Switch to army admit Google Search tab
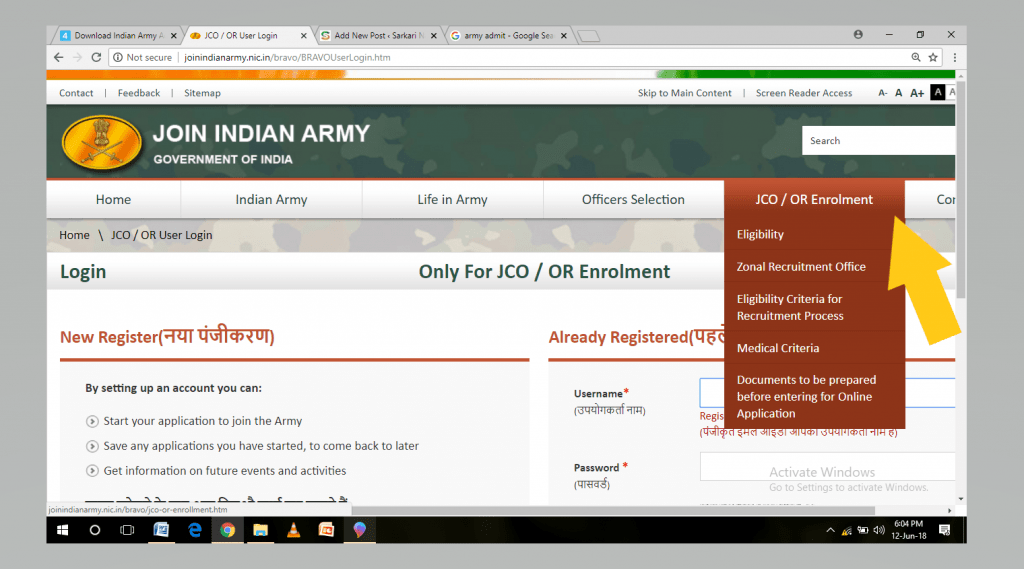 (509, 36)
